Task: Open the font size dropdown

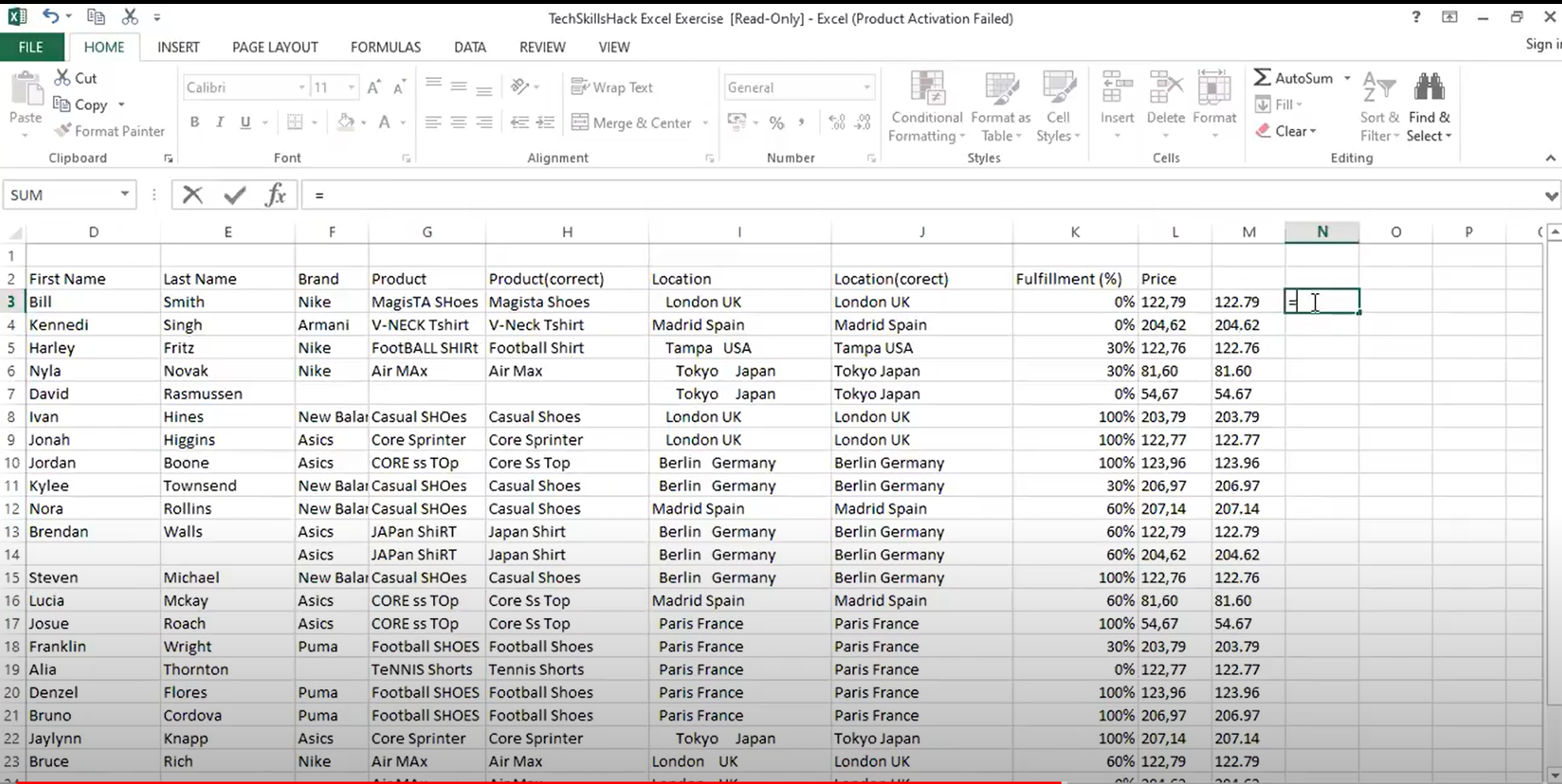Action: pos(352,87)
